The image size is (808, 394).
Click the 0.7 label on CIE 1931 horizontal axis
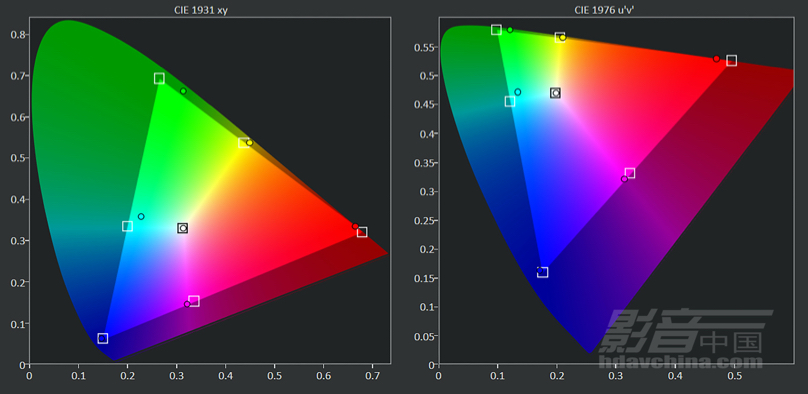point(373,376)
